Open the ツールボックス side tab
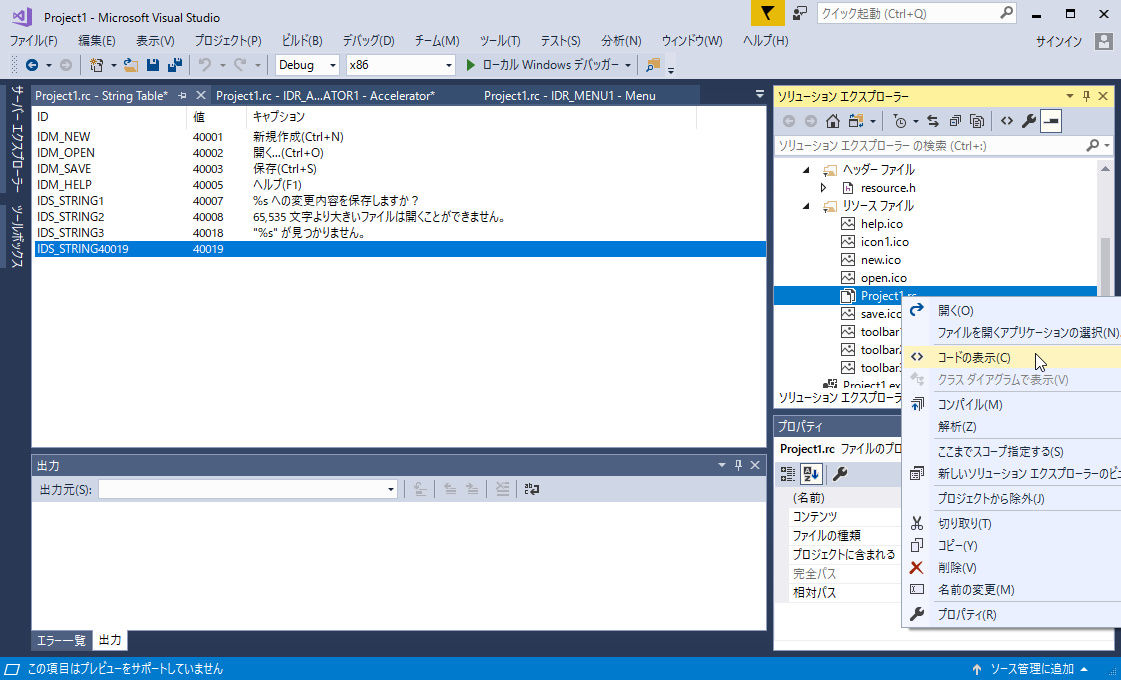The image size is (1121, 680). click(18, 237)
